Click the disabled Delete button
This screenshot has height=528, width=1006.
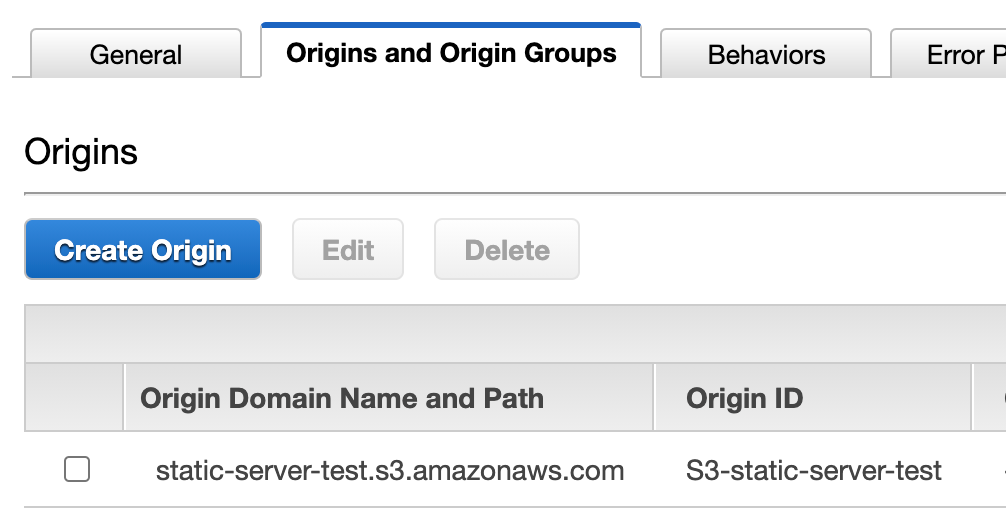pyautogui.click(x=507, y=249)
